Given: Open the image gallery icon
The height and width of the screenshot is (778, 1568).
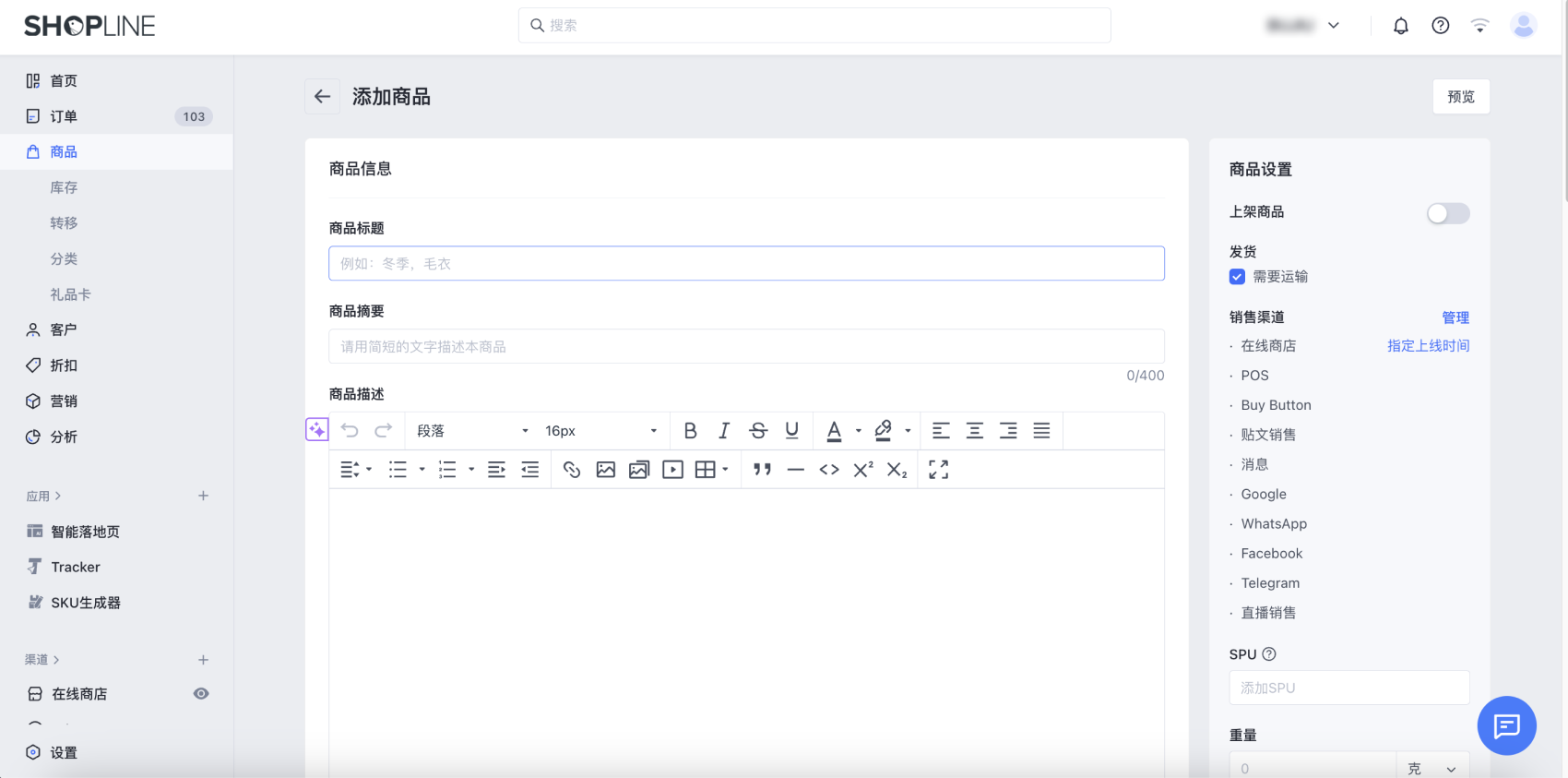Looking at the screenshot, I should point(639,470).
